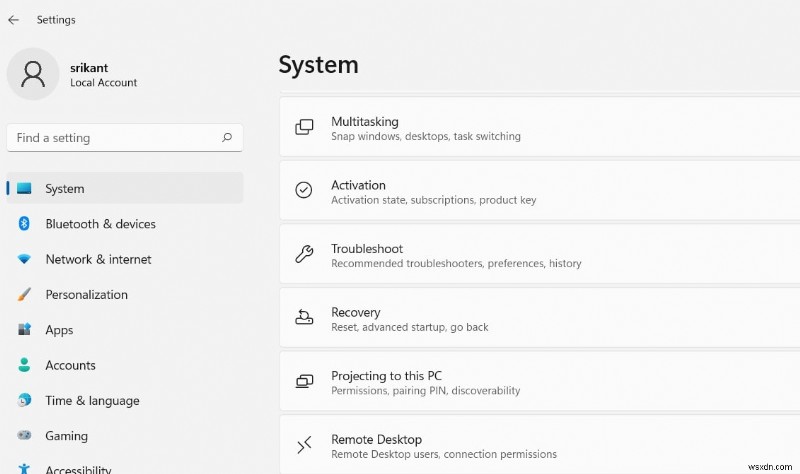Viewport: 800px width, 474px height.
Task: Click the Personalization paintbrush icon
Action: [24, 295]
